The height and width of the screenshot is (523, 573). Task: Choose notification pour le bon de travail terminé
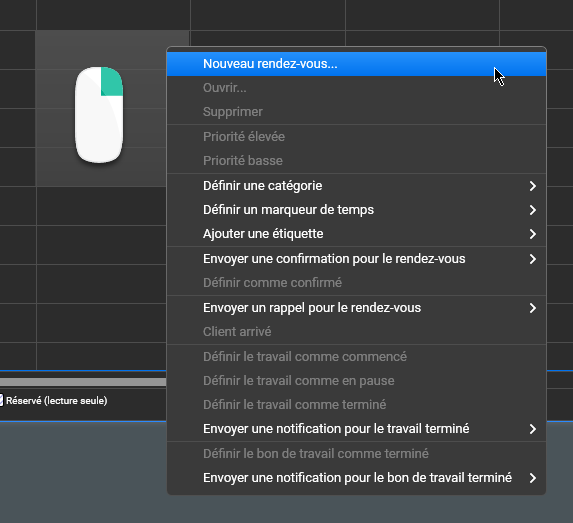pyautogui.click(x=356, y=478)
